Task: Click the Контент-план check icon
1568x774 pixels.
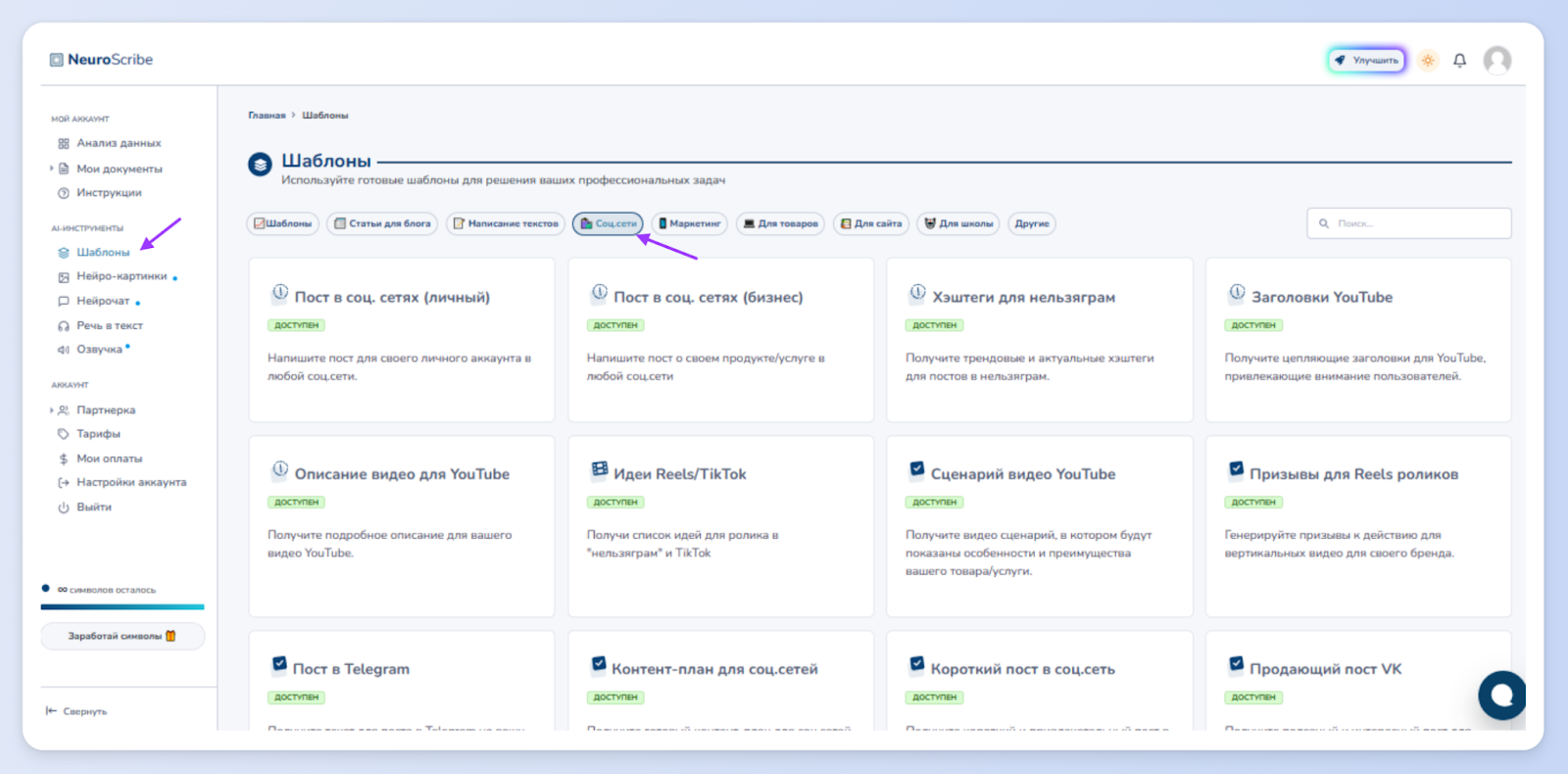Action: 599,664
